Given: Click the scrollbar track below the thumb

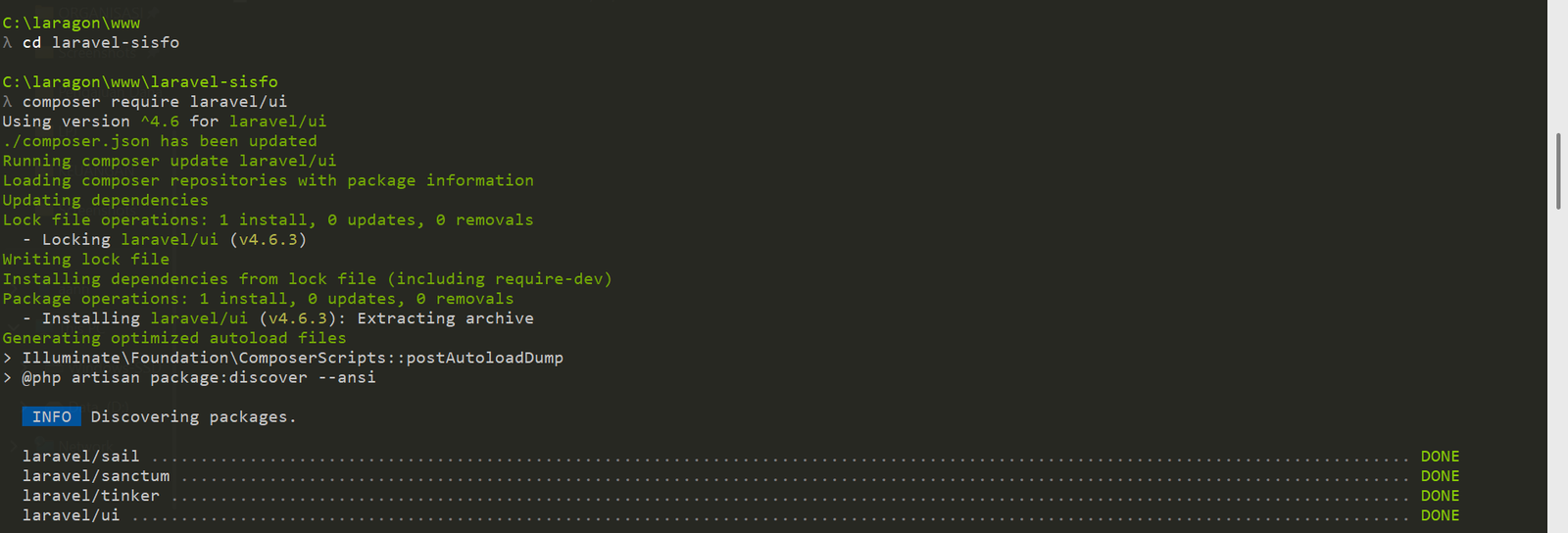Looking at the screenshot, I should tap(1557, 372).
